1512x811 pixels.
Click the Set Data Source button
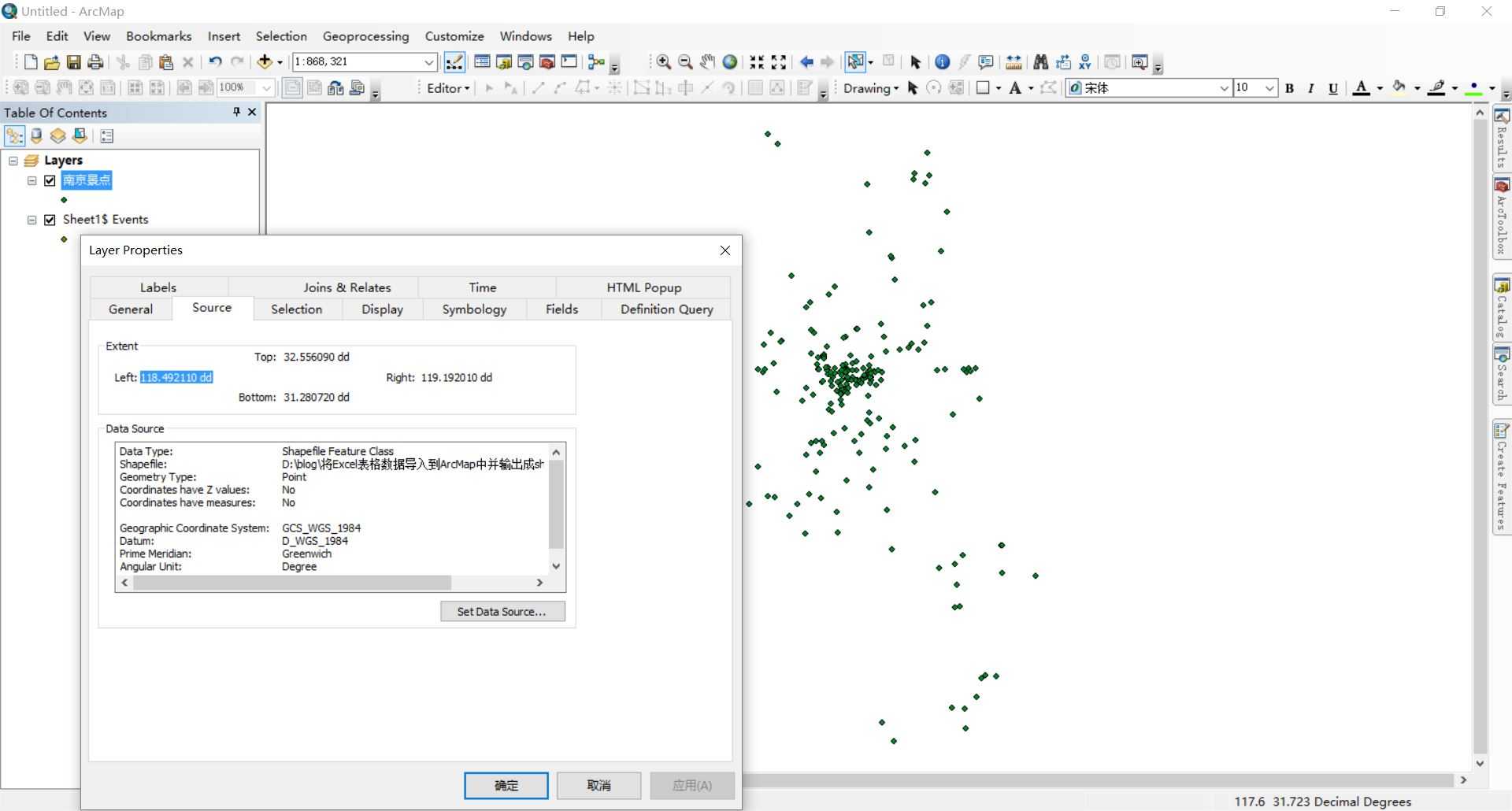(502, 612)
